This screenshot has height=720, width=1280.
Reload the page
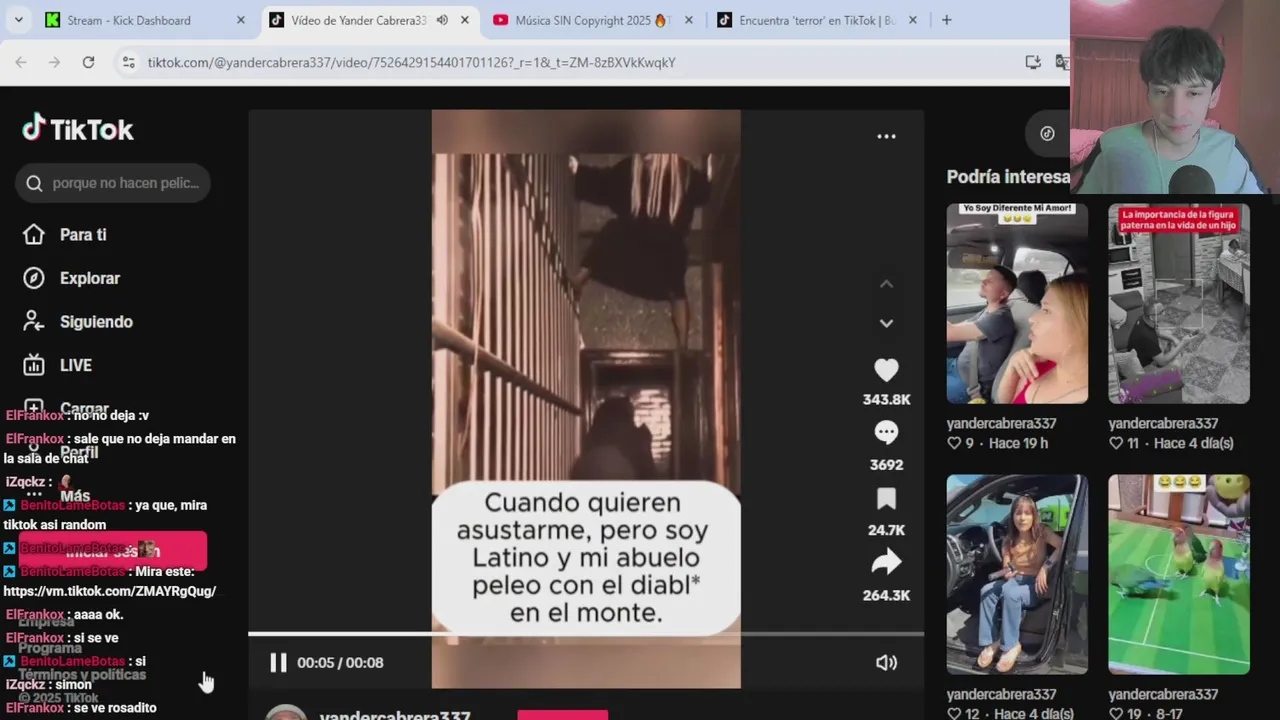[x=88, y=62]
